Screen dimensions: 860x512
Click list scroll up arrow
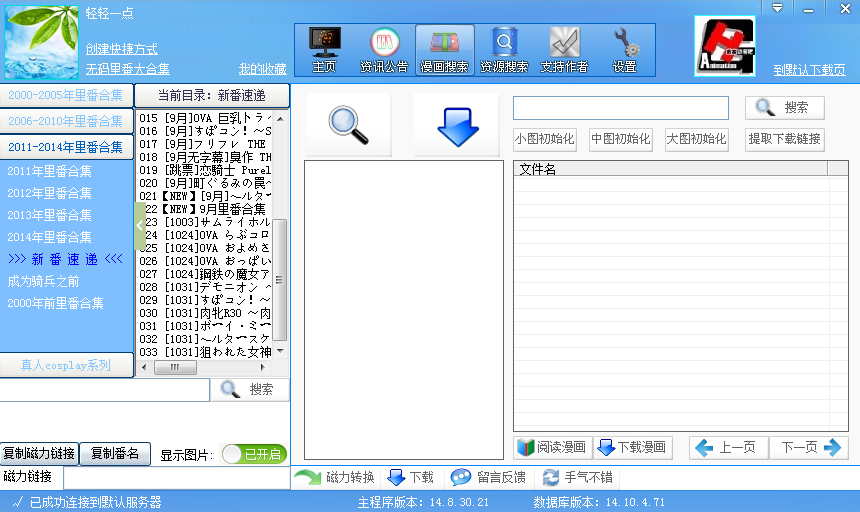point(280,118)
